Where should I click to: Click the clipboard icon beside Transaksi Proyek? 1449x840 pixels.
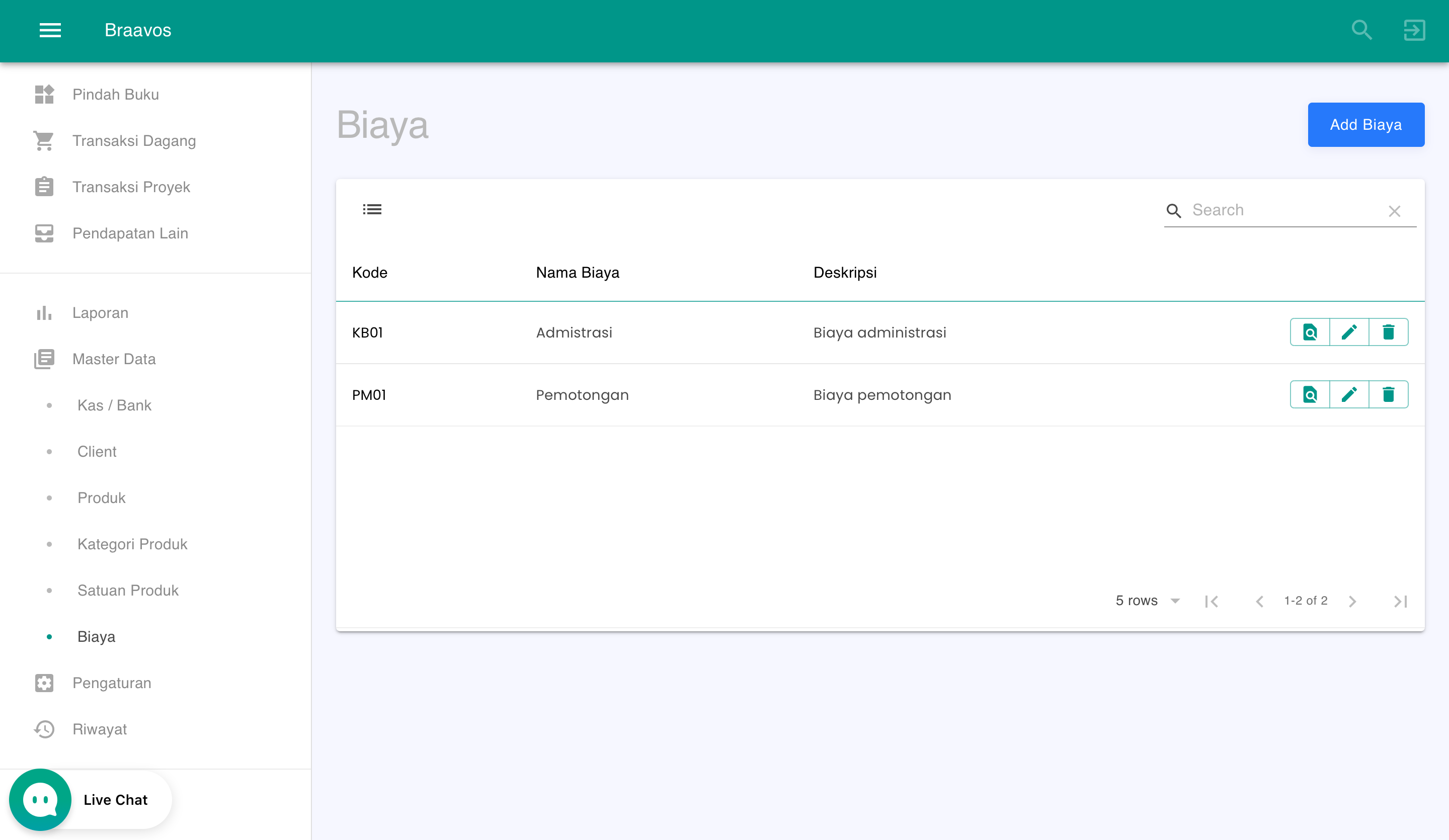coord(44,186)
